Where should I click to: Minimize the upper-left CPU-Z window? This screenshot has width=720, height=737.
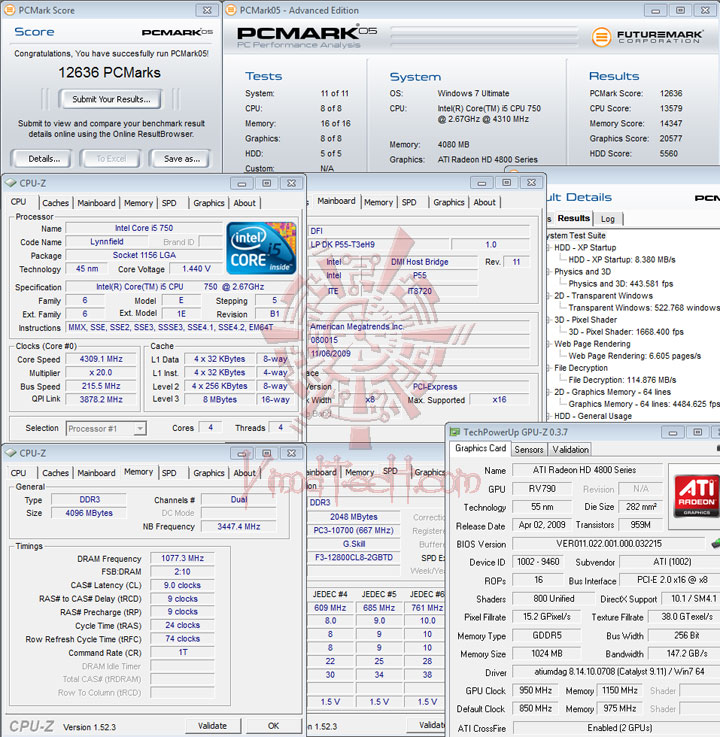(242, 183)
